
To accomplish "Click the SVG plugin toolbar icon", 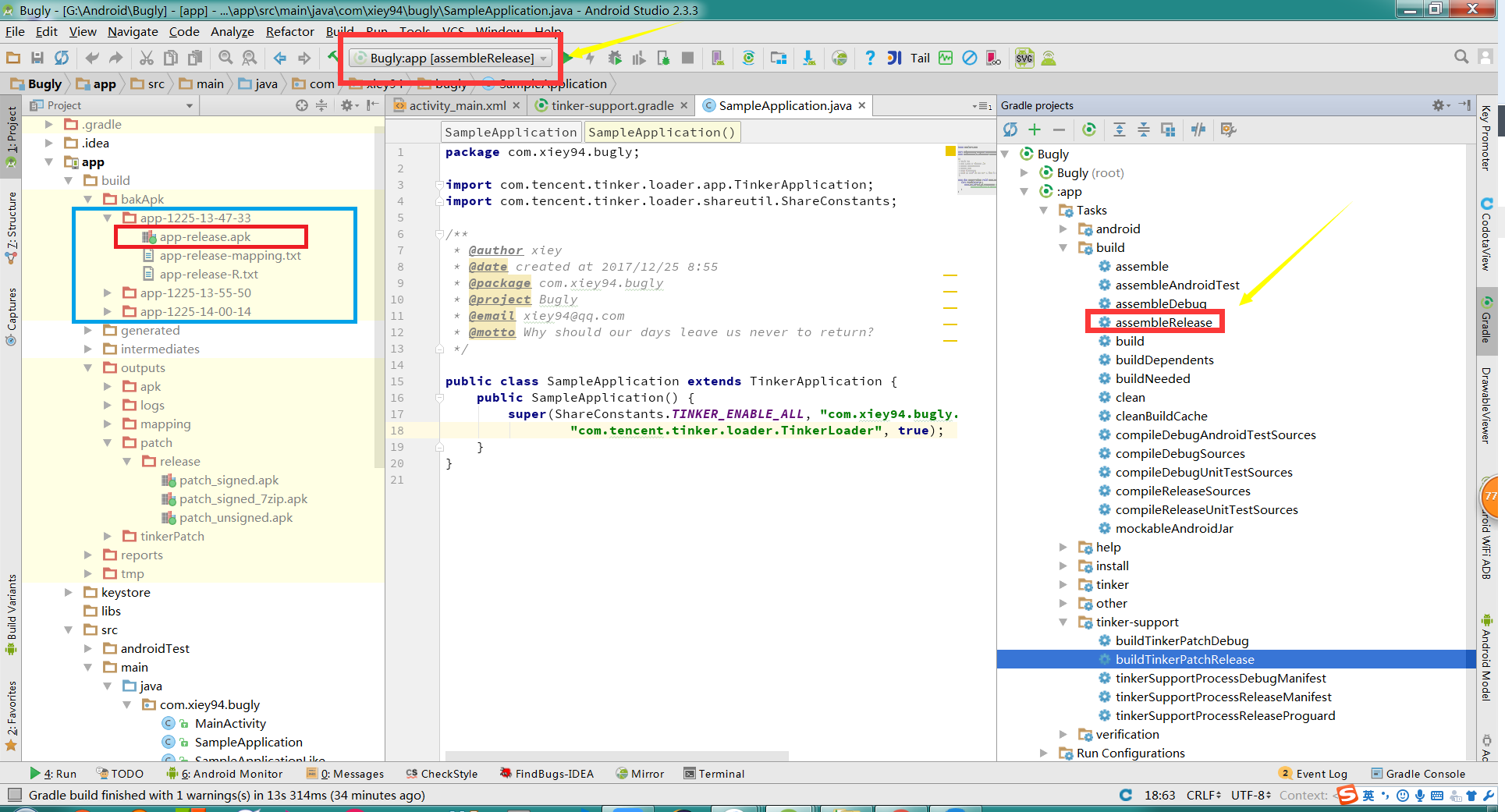I will pyautogui.click(x=1024, y=58).
